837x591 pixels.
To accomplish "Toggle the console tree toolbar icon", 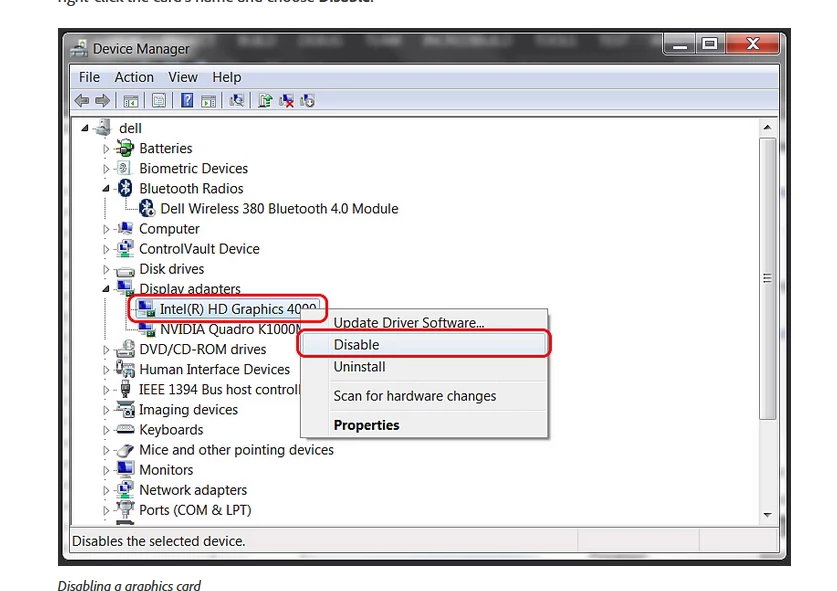I will click(131, 100).
